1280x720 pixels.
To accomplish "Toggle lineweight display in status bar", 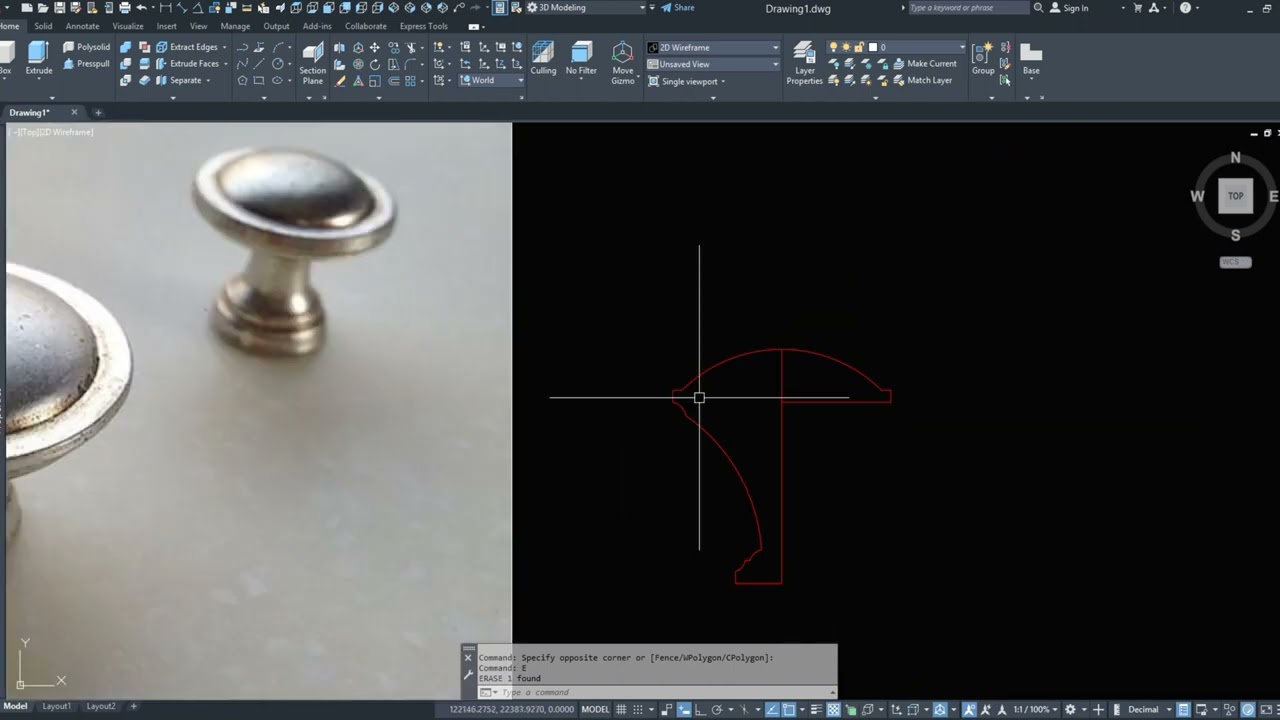I will click(x=816, y=710).
